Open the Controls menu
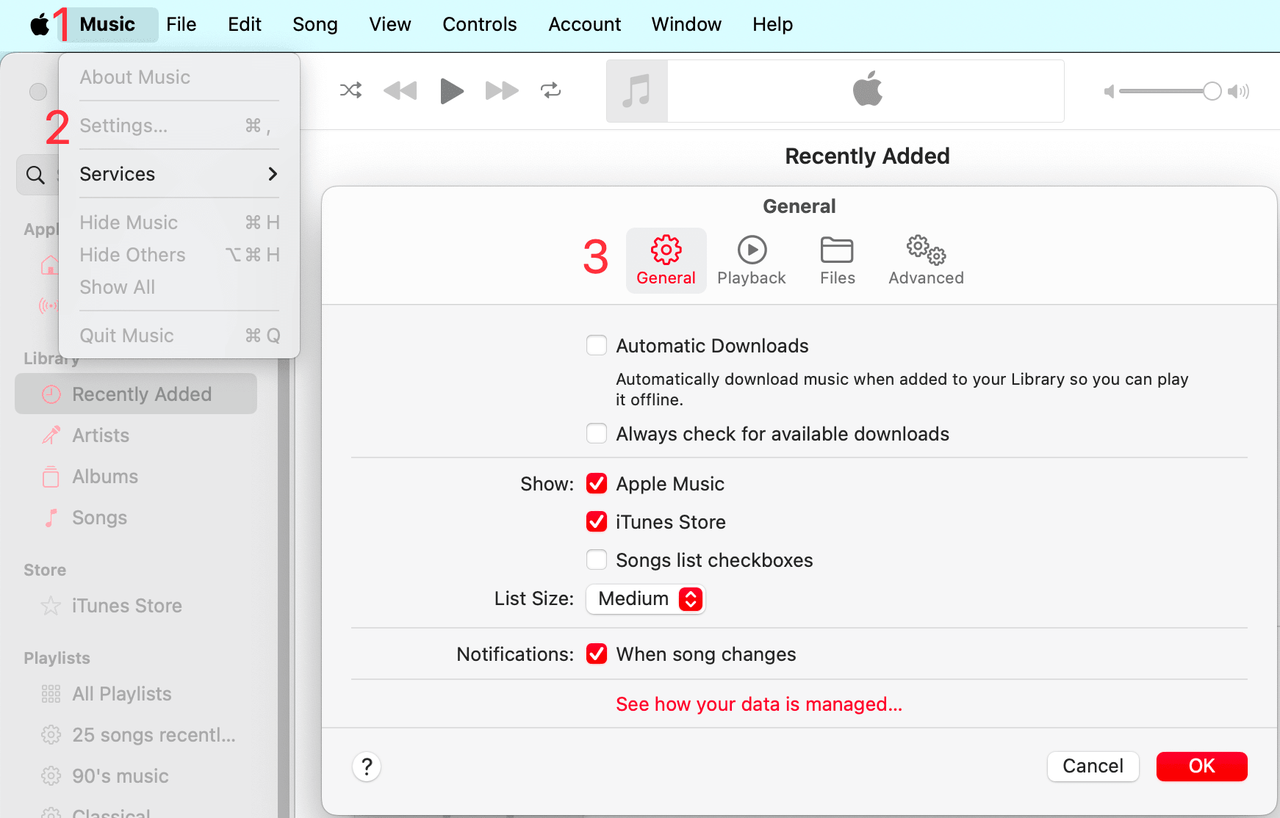 pos(480,24)
